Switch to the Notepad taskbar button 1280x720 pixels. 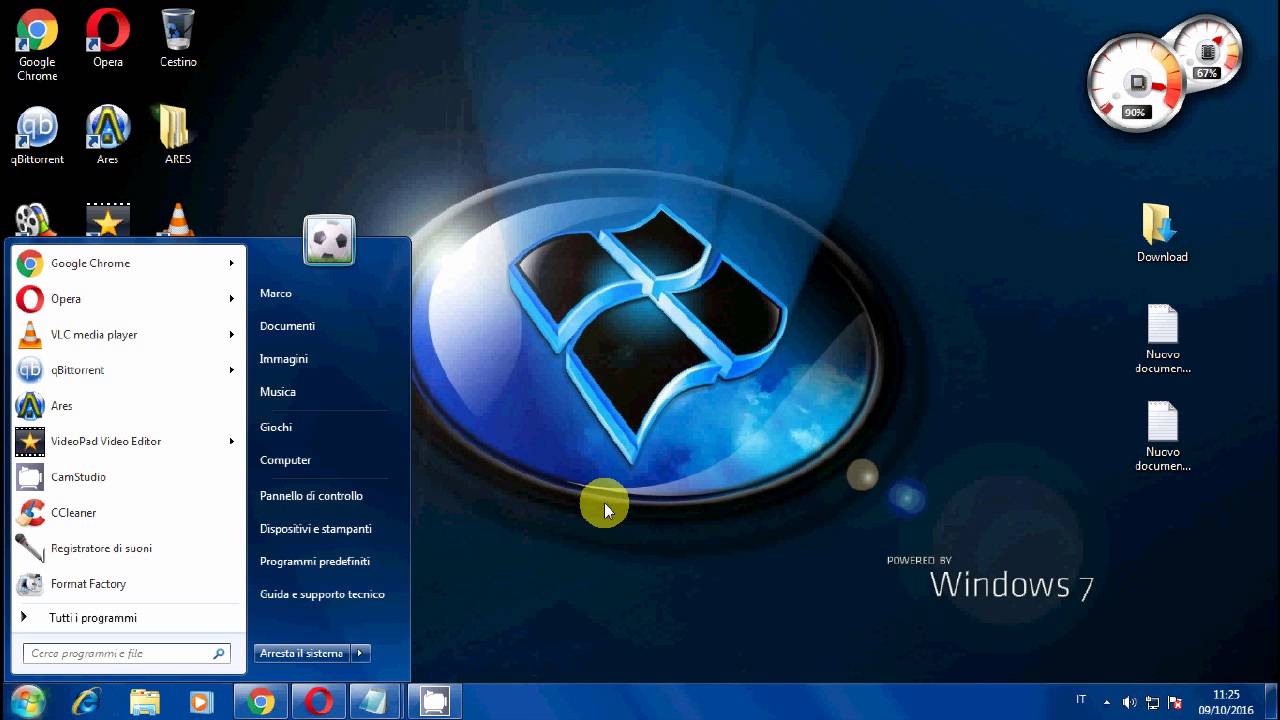pos(377,701)
